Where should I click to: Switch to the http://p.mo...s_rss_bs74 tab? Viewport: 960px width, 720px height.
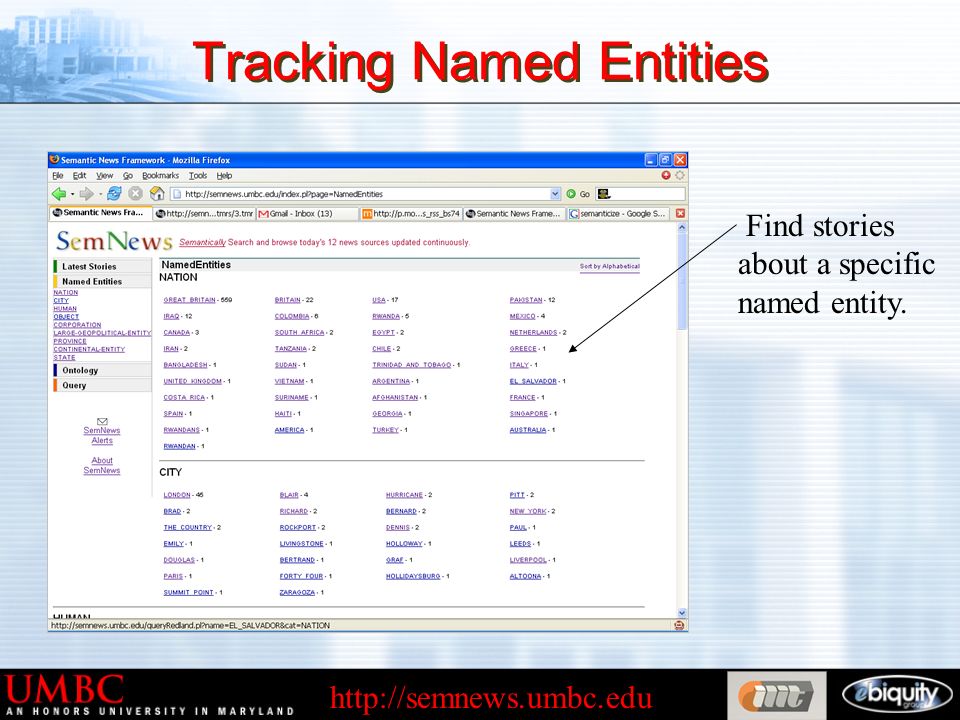tap(411, 214)
